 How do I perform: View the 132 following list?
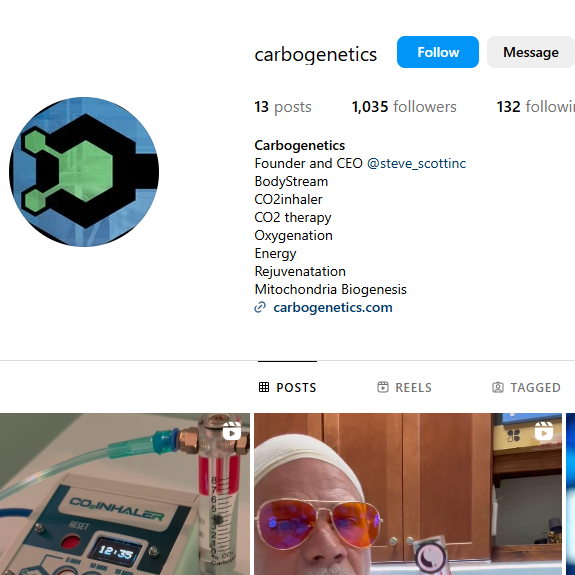[x=535, y=107]
